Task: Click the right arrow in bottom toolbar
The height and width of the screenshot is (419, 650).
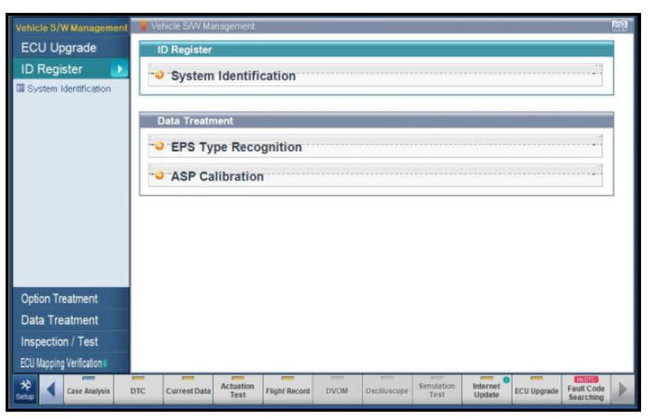Action: click(622, 390)
